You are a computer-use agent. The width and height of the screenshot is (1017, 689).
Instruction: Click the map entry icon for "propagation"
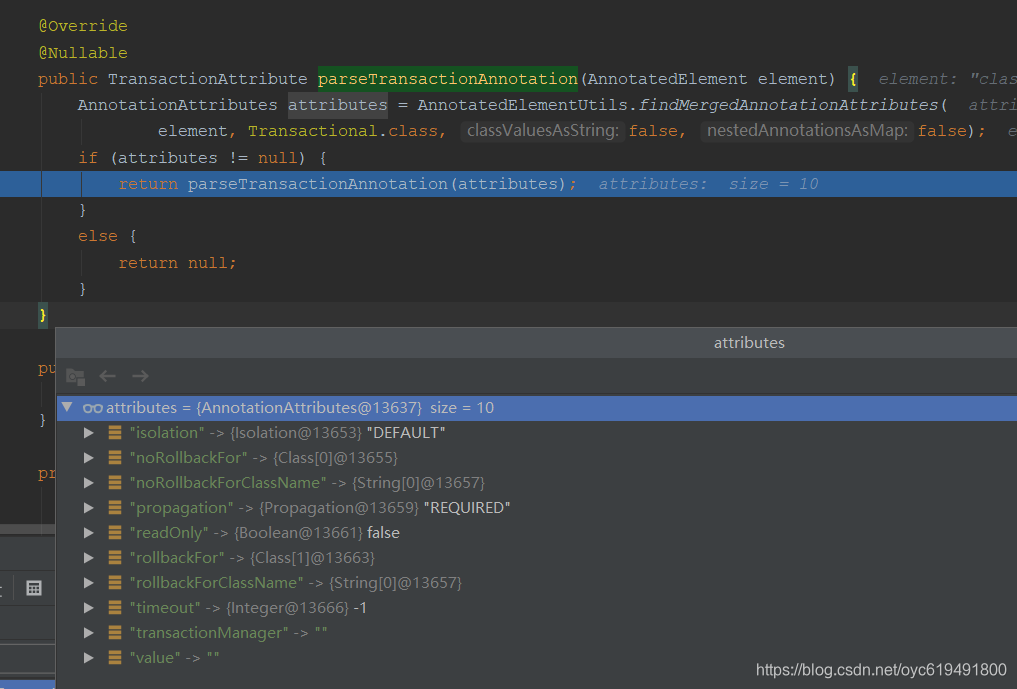point(115,508)
